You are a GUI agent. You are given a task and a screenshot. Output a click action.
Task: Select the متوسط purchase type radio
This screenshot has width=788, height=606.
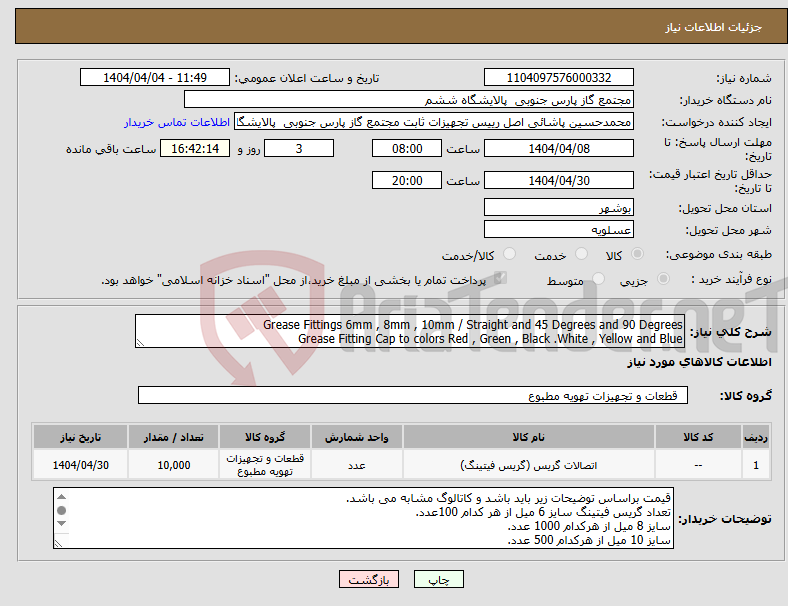598,279
